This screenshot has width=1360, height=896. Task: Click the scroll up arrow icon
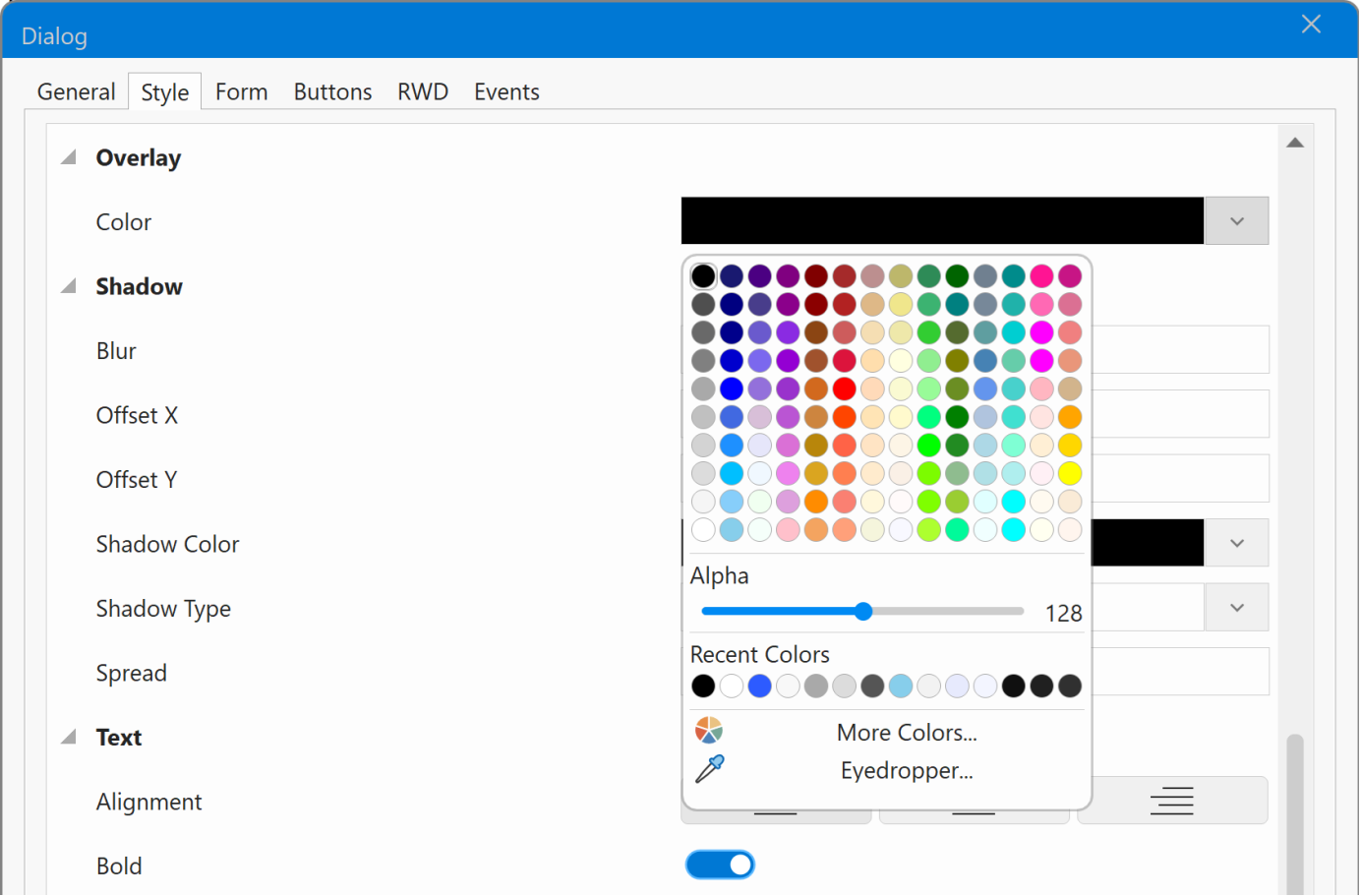1295,143
